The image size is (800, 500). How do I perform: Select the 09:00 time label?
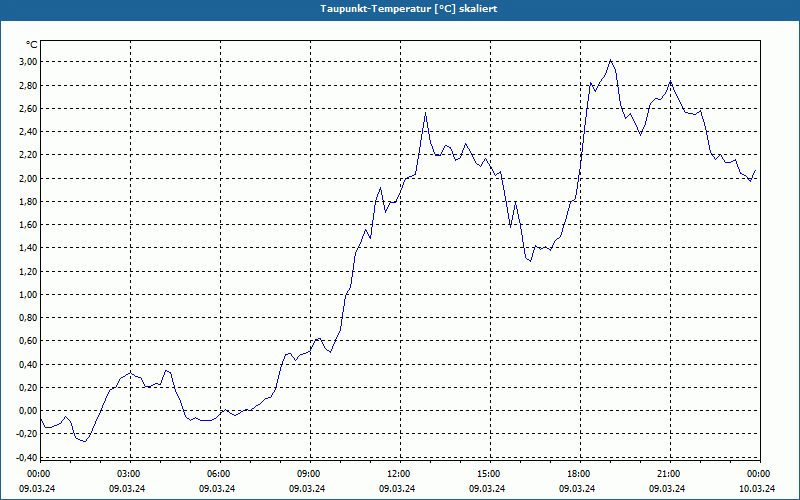pyautogui.click(x=310, y=474)
